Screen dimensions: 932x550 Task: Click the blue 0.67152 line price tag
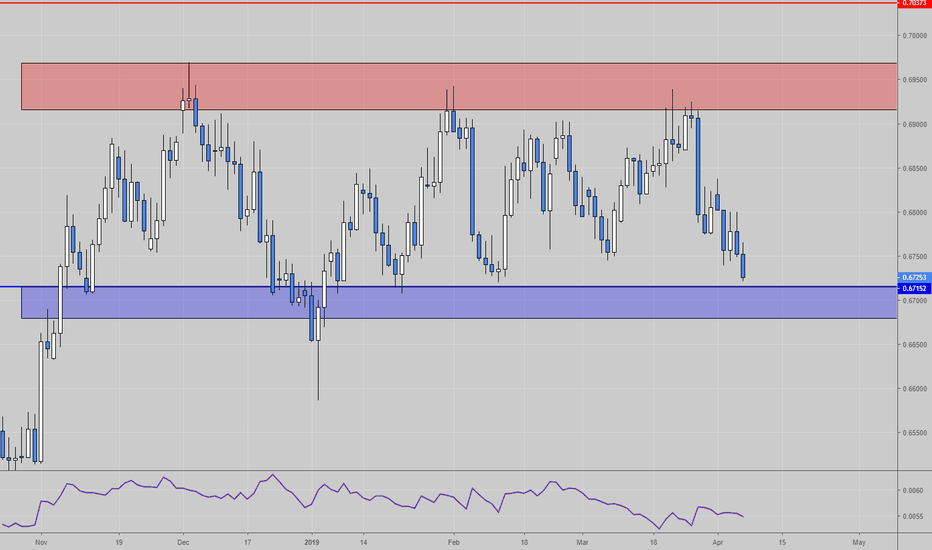[914, 288]
